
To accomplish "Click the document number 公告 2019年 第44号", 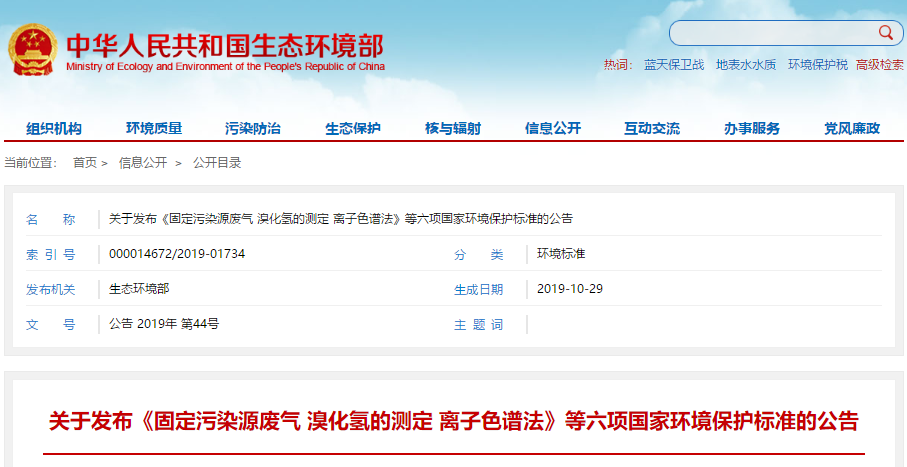I will pyautogui.click(x=164, y=323).
